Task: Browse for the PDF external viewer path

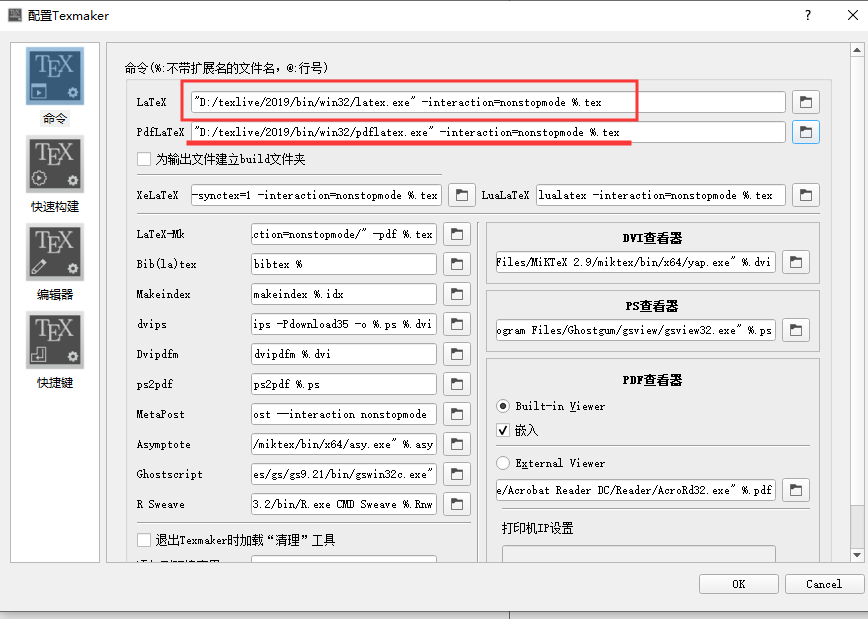Action: click(x=796, y=489)
